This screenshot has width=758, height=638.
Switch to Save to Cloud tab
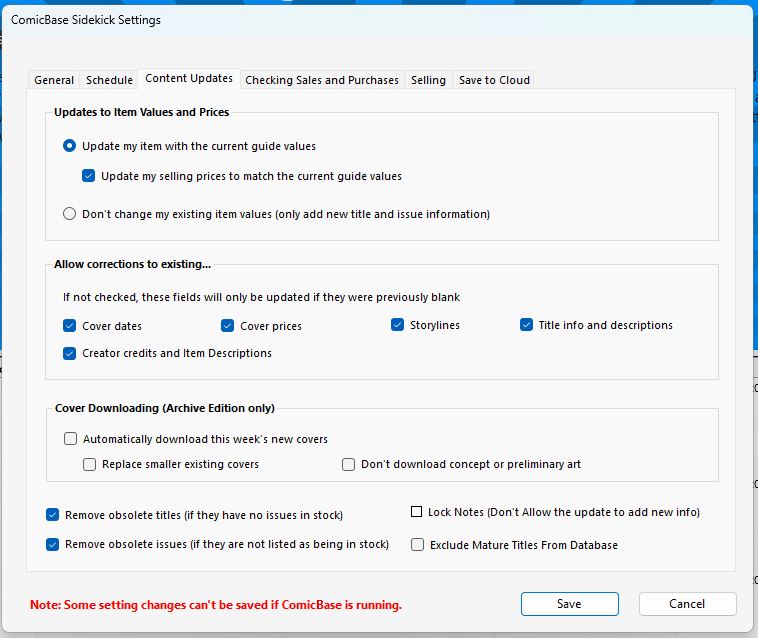[x=494, y=80]
